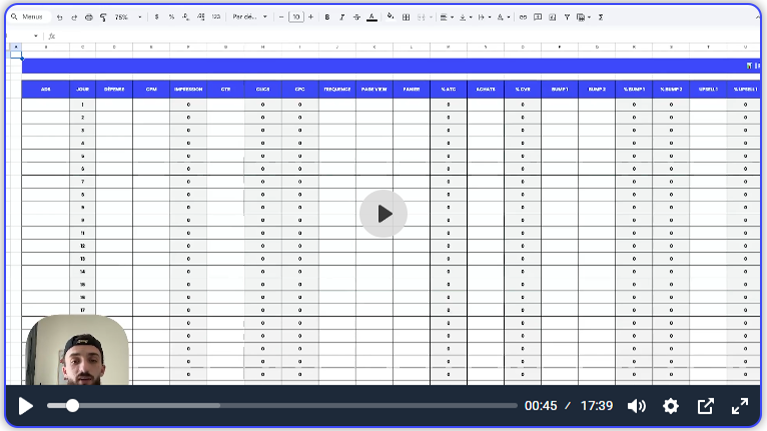Open the 123 more number formats menu
This screenshot has width=767, height=431.
click(x=216, y=17)
